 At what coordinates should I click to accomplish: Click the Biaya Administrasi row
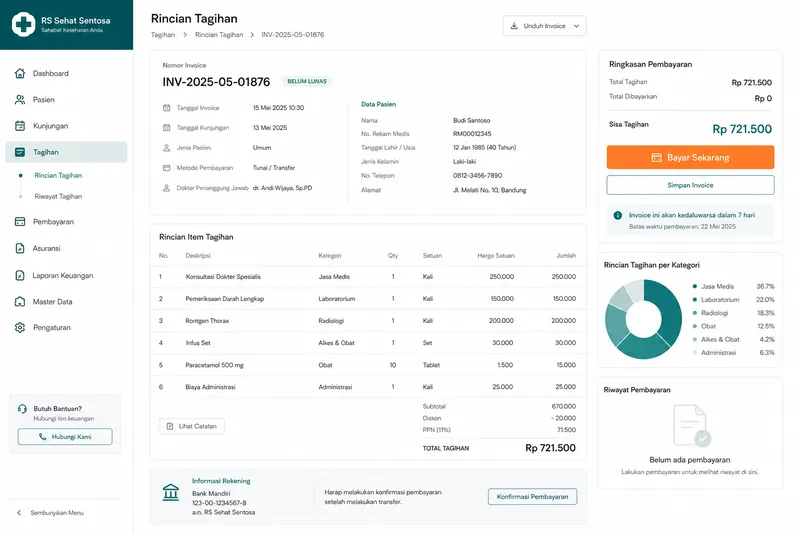368,387
